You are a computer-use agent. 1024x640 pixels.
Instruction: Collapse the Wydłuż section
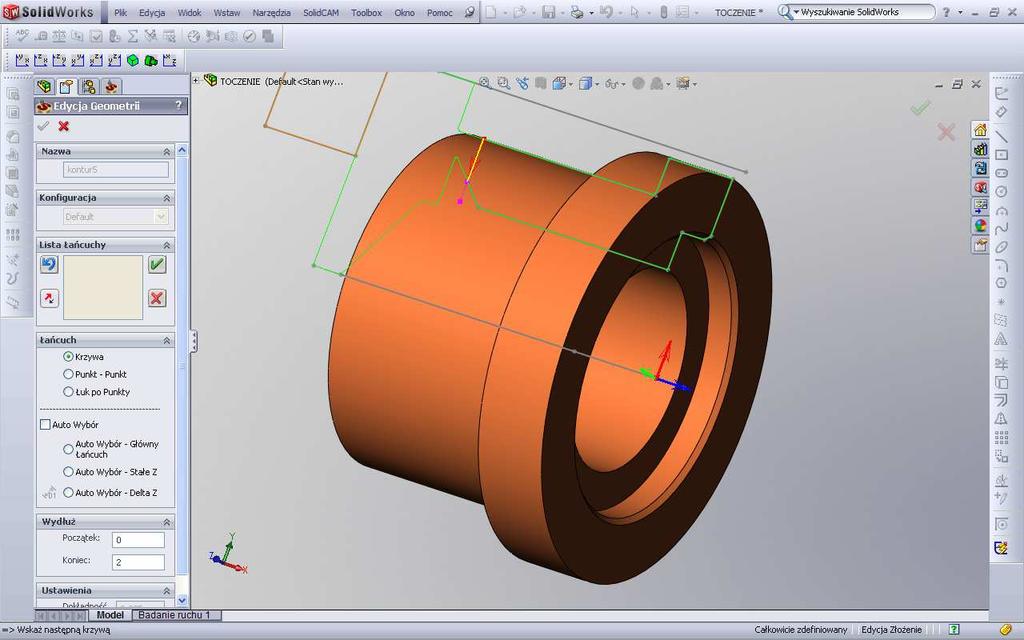point(167,522)
